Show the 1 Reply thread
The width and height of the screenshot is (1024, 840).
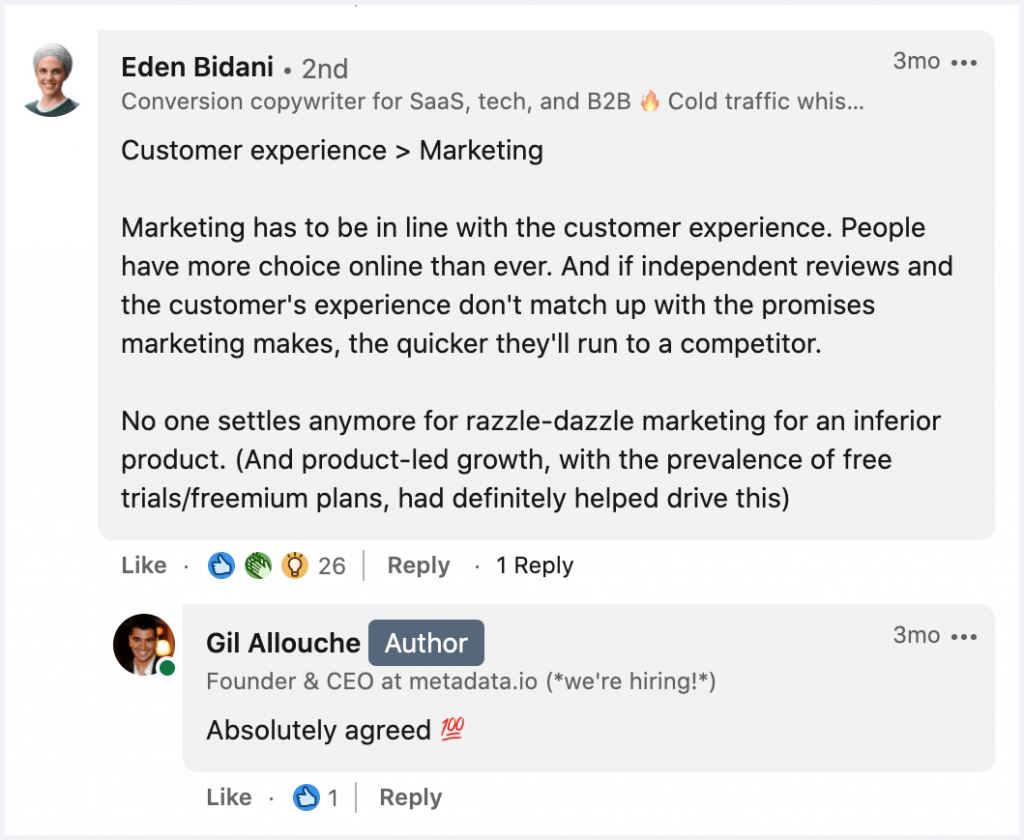click(534, 565)
